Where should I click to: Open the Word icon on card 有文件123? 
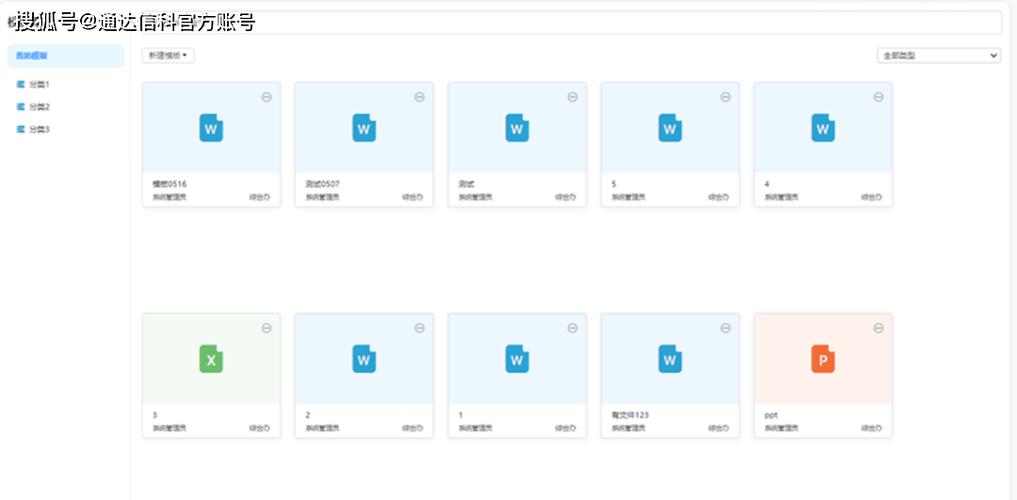point(670,359)
